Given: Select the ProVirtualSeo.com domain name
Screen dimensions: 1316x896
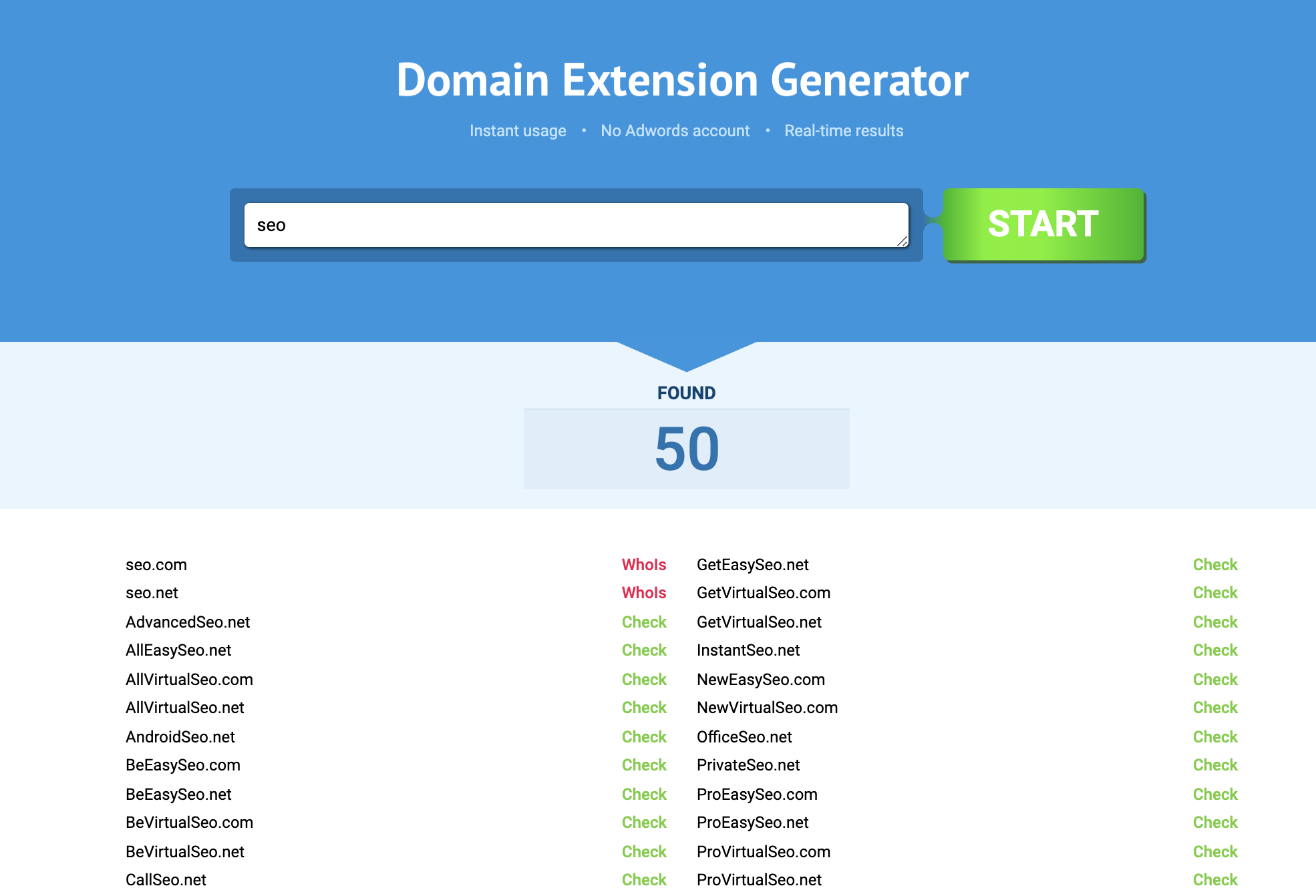Looking at the screenshot, I should [x=764, y=852].
